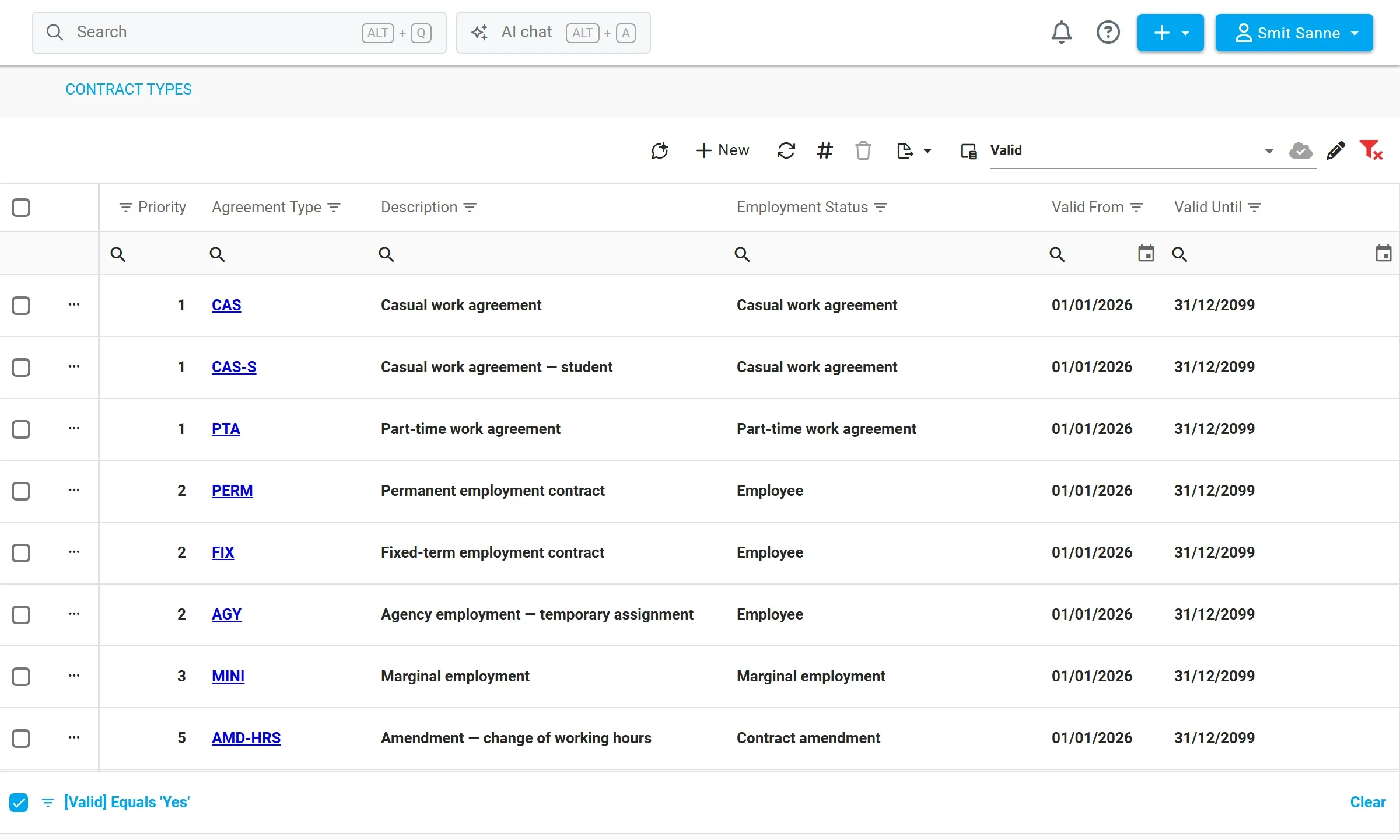Open the Smit Sanne user menu
Viewport: 1400px width, 840px height.
[1294, 33]
